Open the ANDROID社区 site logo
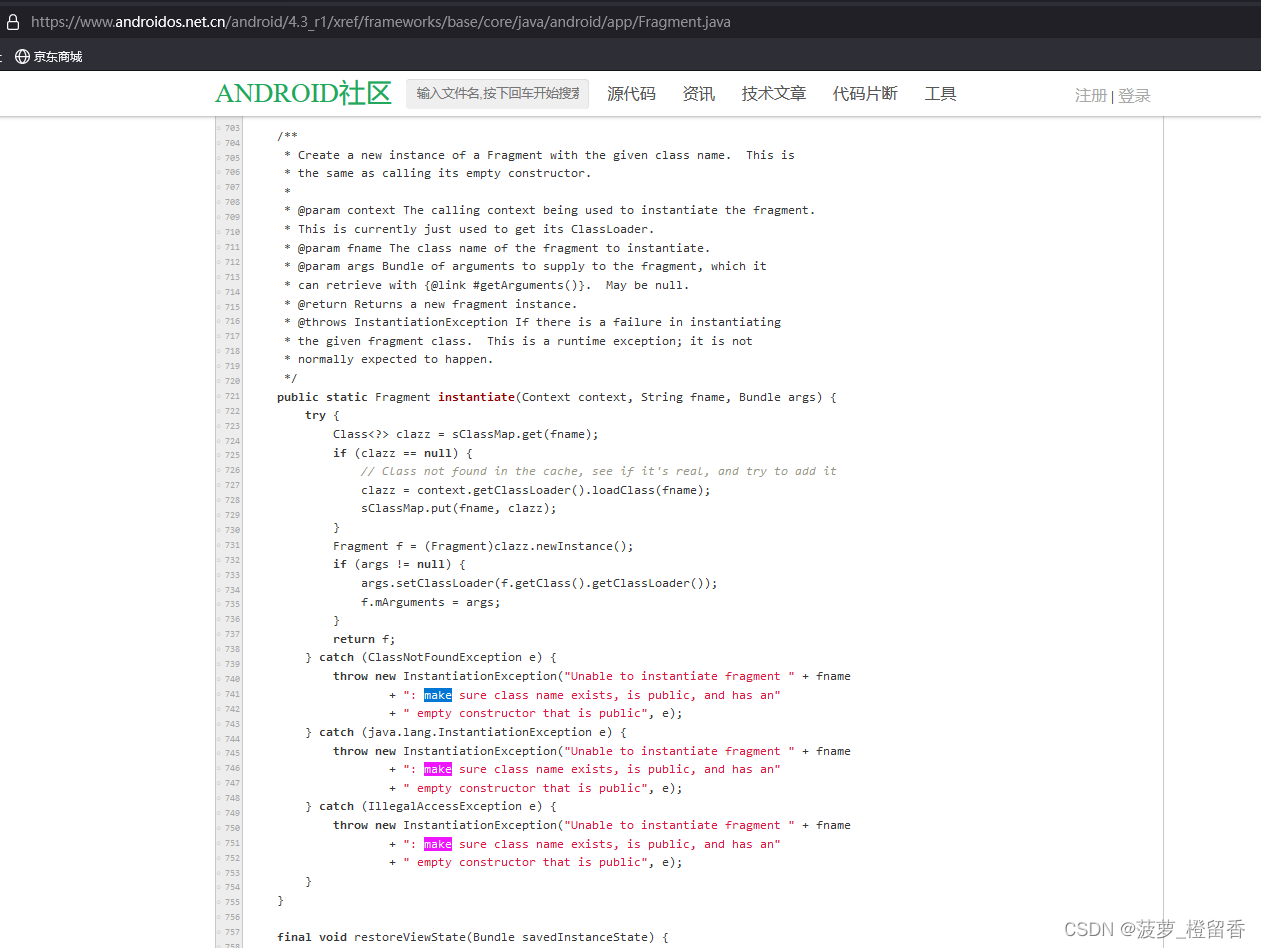This screenshot has height=948, width=1261. pos(303,94)
